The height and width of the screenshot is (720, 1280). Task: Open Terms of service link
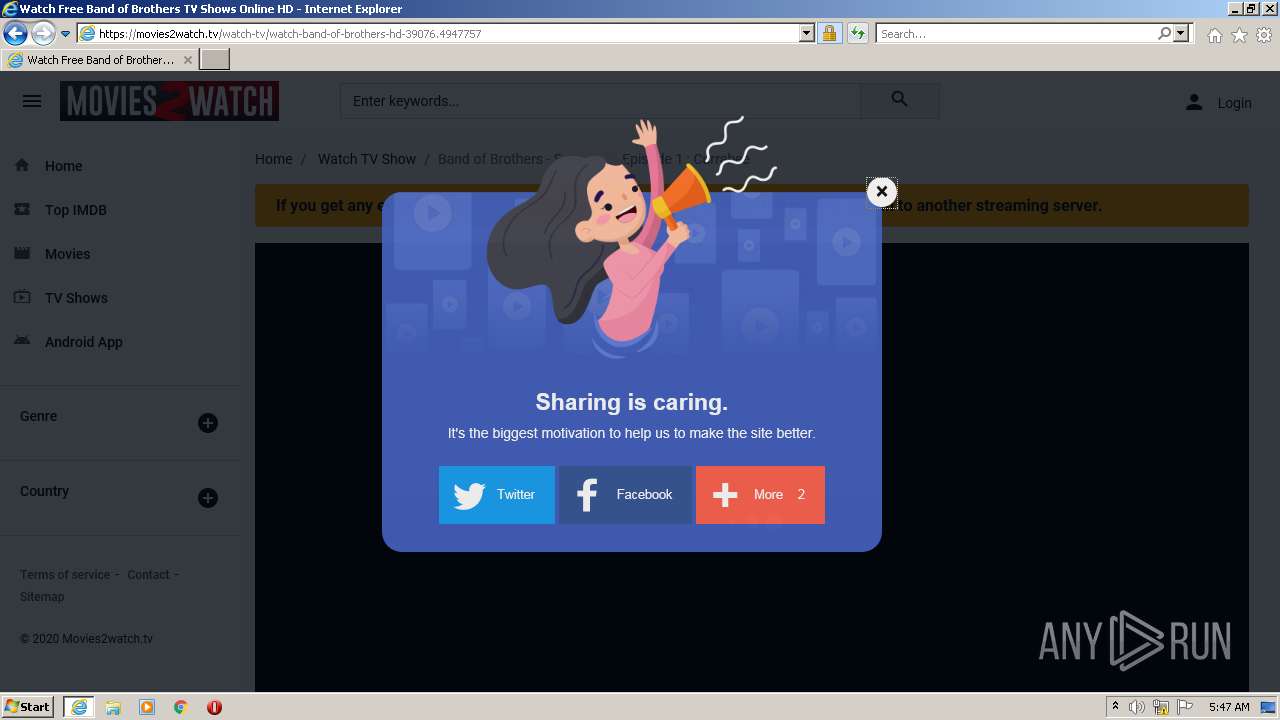tap(65, 575)
